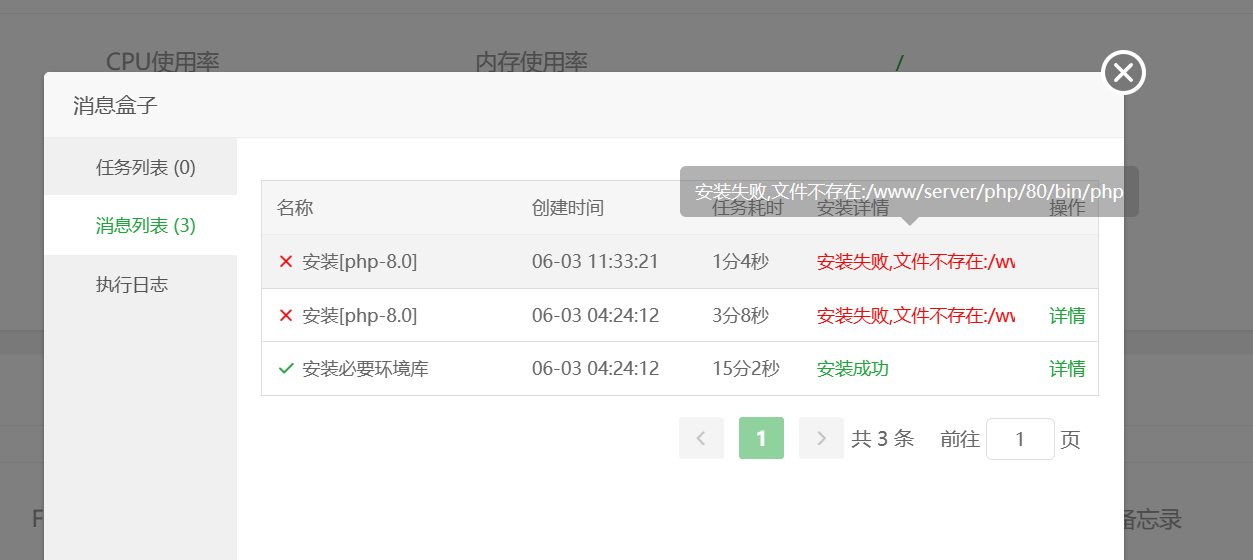
Task: Go to next page arrow
Action: click(821, 438)
